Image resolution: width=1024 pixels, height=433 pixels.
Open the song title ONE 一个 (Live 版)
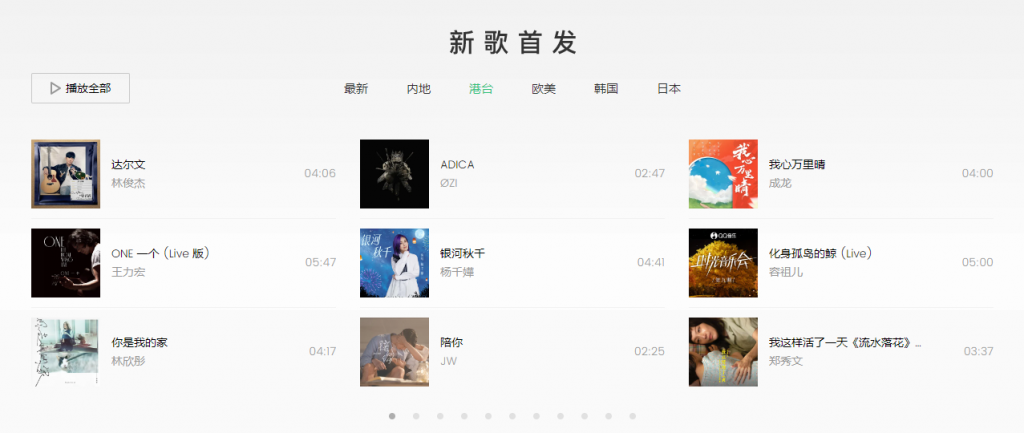[x=160, y=253]
